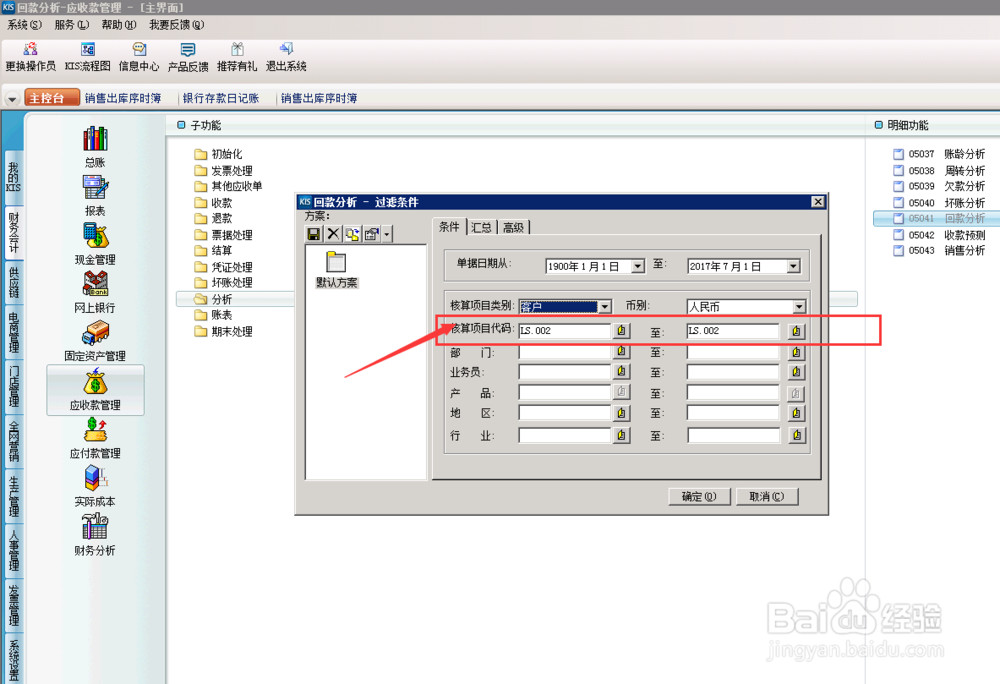Click the 行业 start input field
The height and width of the screenshot is (684, 1000).
(x=564, y=435)
